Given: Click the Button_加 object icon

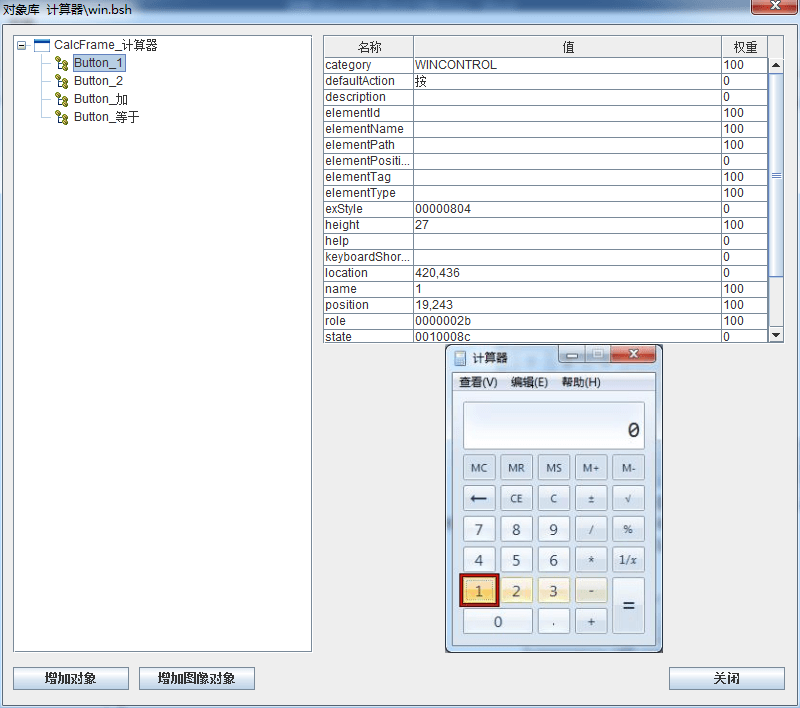Looking at the screenshot, I should (x=62, y=99).
